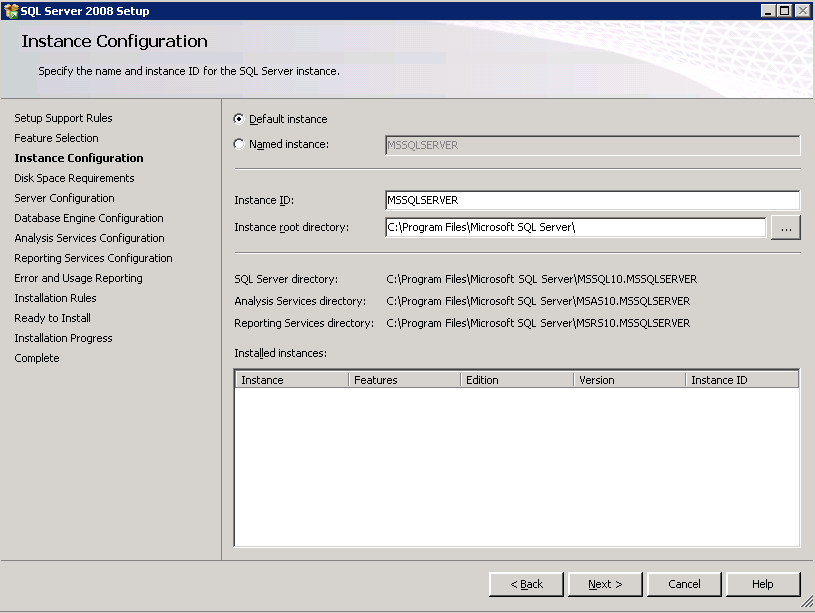Open the Help documentation

pyautogui.click(x=762, y=584)
